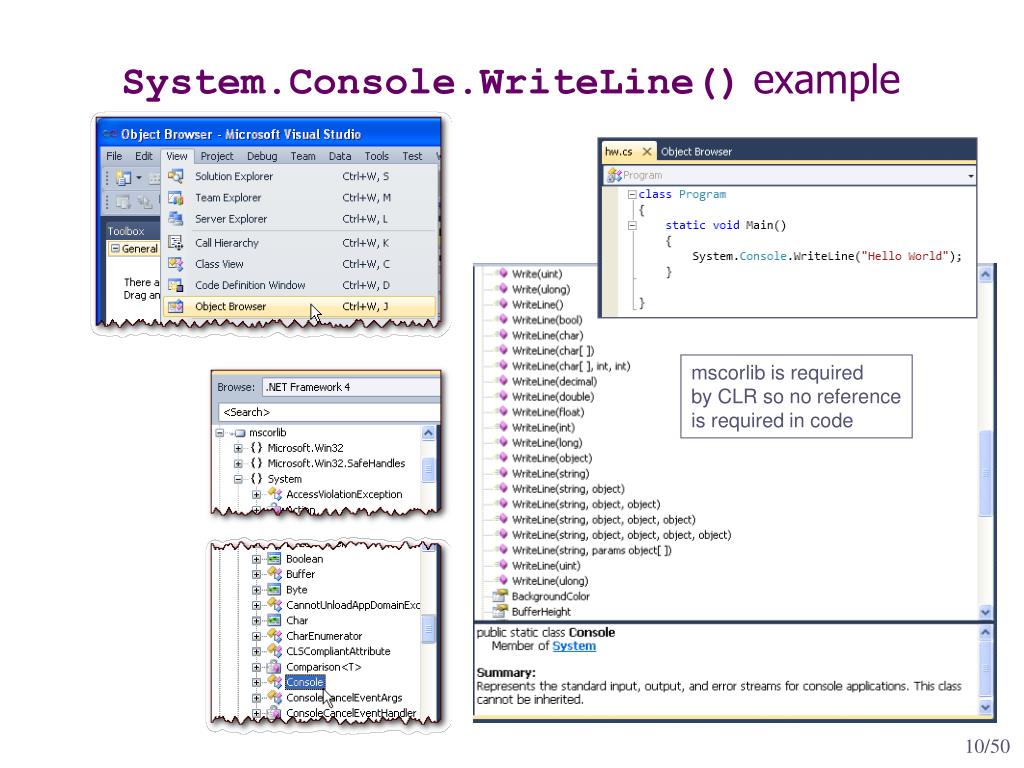Collapse the class Program code outline

pos(632,195)
